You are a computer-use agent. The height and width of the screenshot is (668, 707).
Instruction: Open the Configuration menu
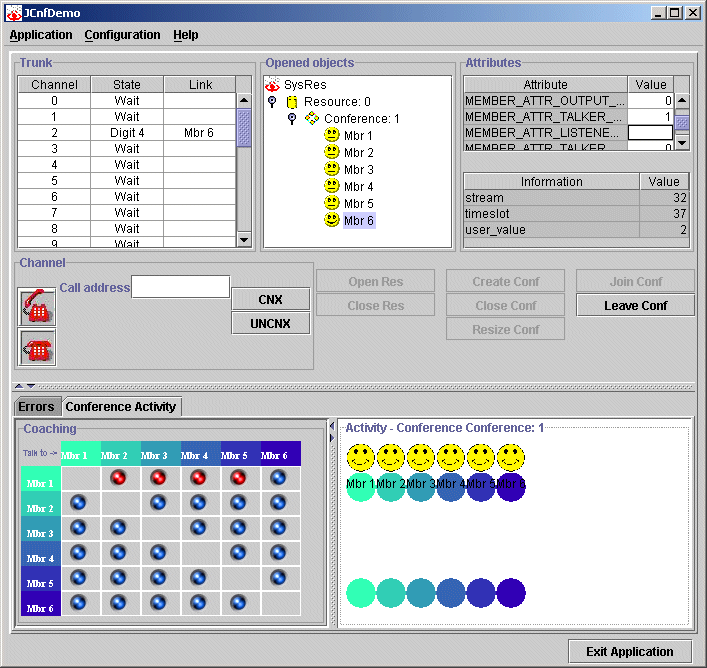122,35
